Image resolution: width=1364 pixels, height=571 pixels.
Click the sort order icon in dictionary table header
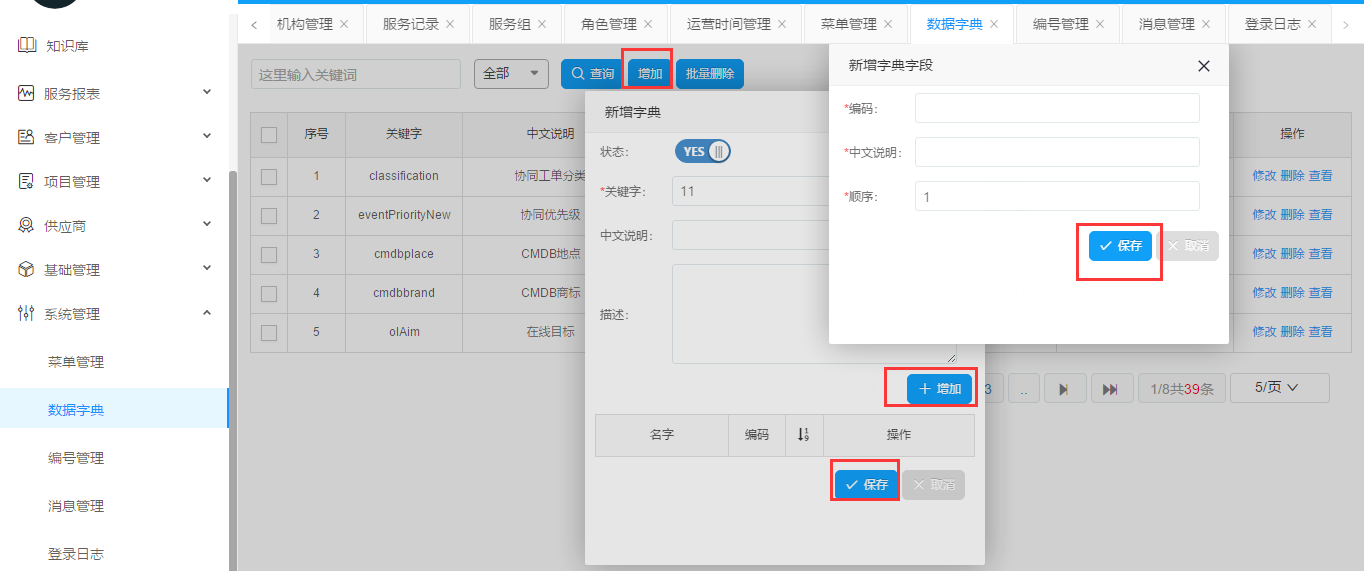coord(803,435)
